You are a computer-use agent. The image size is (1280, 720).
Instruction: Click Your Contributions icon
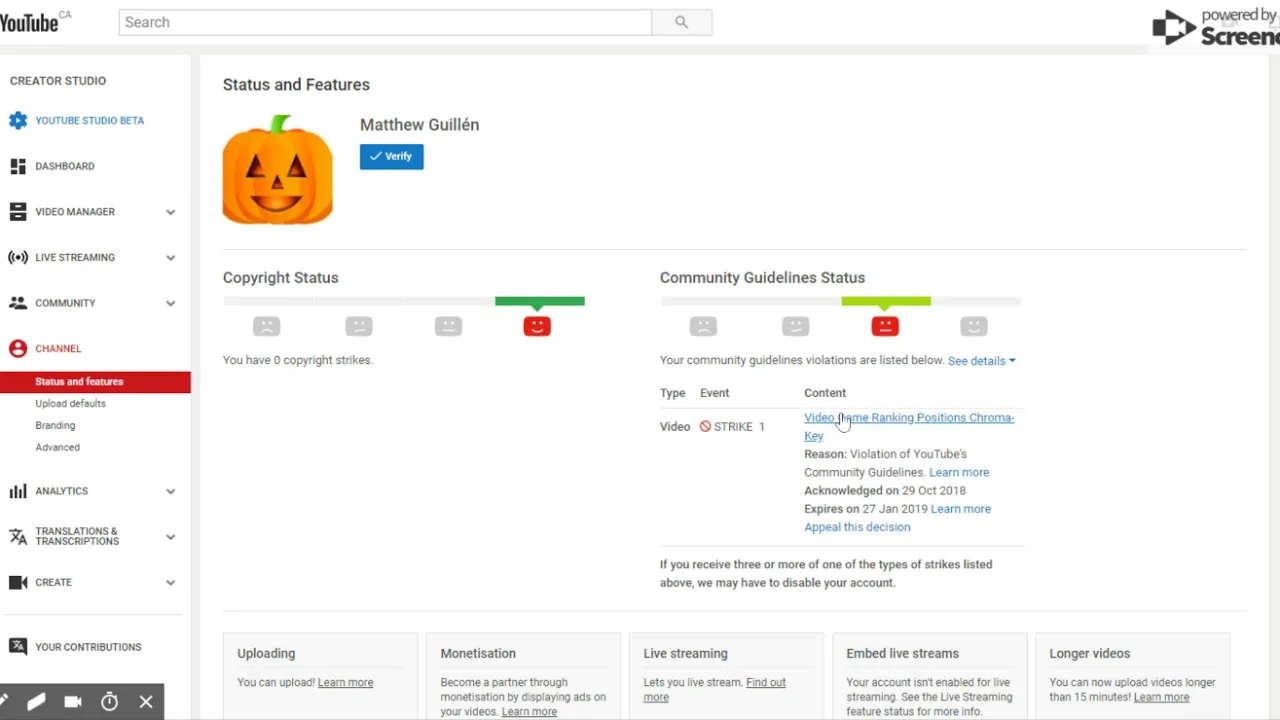[x=18, y=647]
